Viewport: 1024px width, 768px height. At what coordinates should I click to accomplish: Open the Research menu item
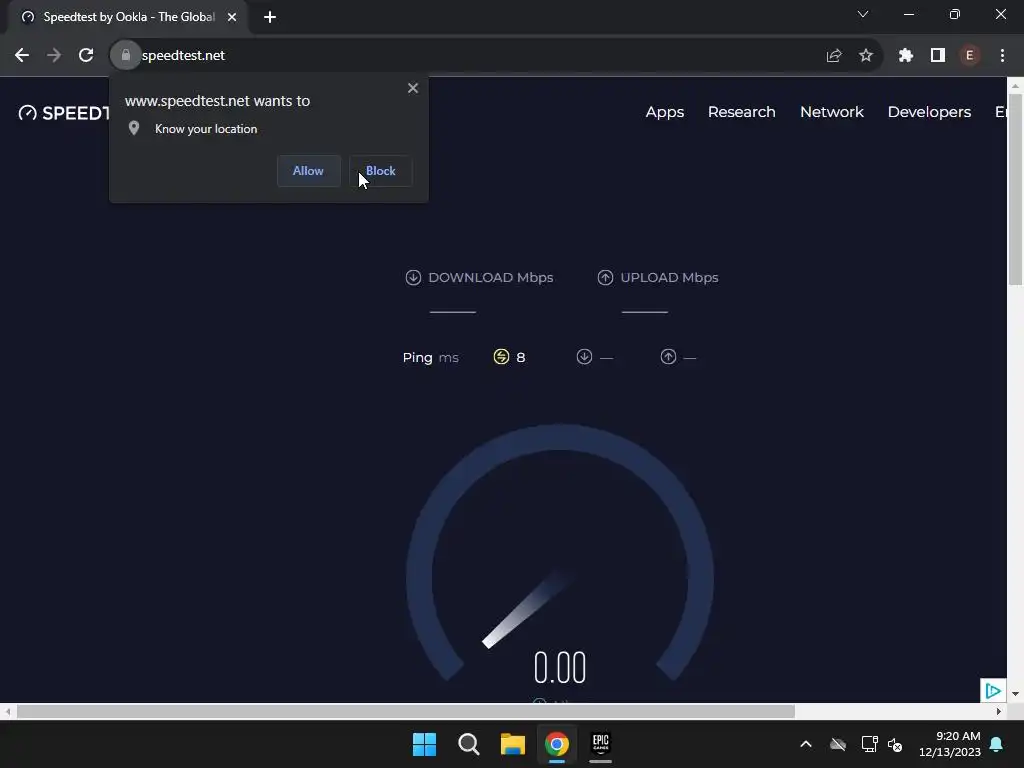point(742,112)
